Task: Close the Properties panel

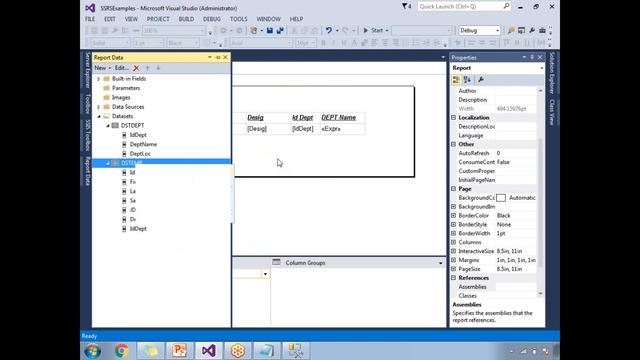Action: [540, 58]
